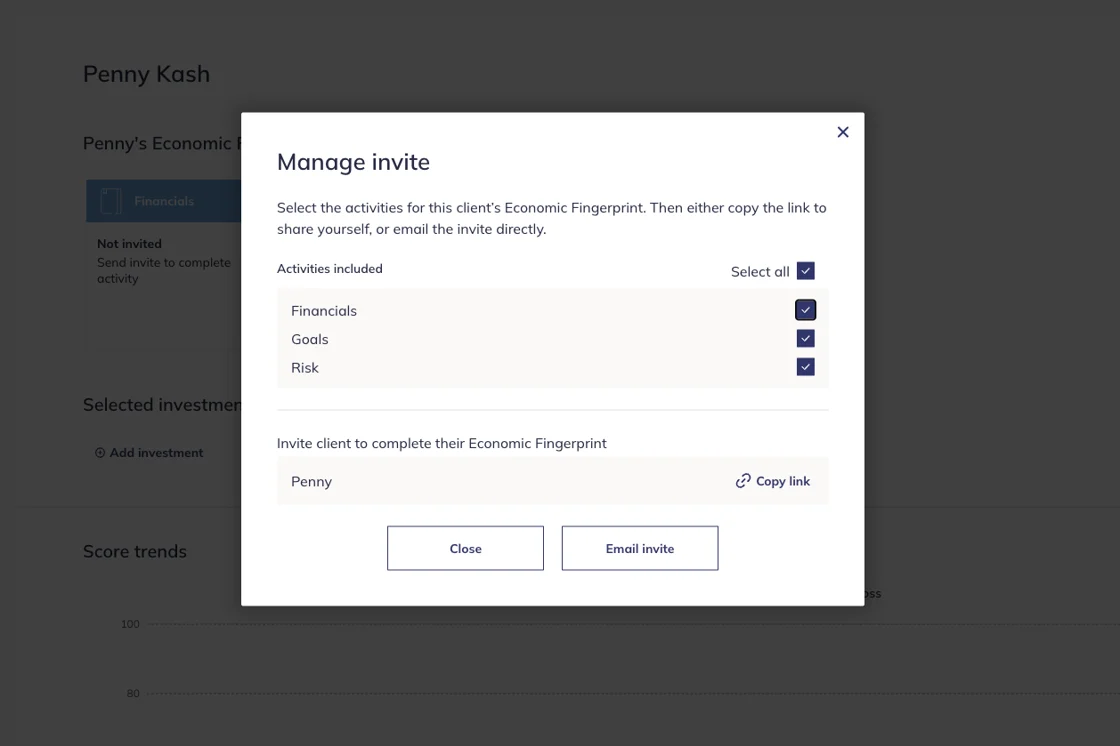The image size is (1120, 746).
Task: Uncheck the Goals activity checkbox
Action: tap(805, 339)
